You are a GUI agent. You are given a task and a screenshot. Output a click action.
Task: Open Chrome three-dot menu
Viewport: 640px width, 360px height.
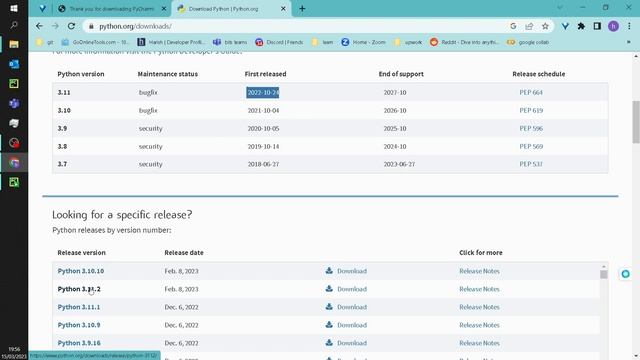click(x=629, y=26)
